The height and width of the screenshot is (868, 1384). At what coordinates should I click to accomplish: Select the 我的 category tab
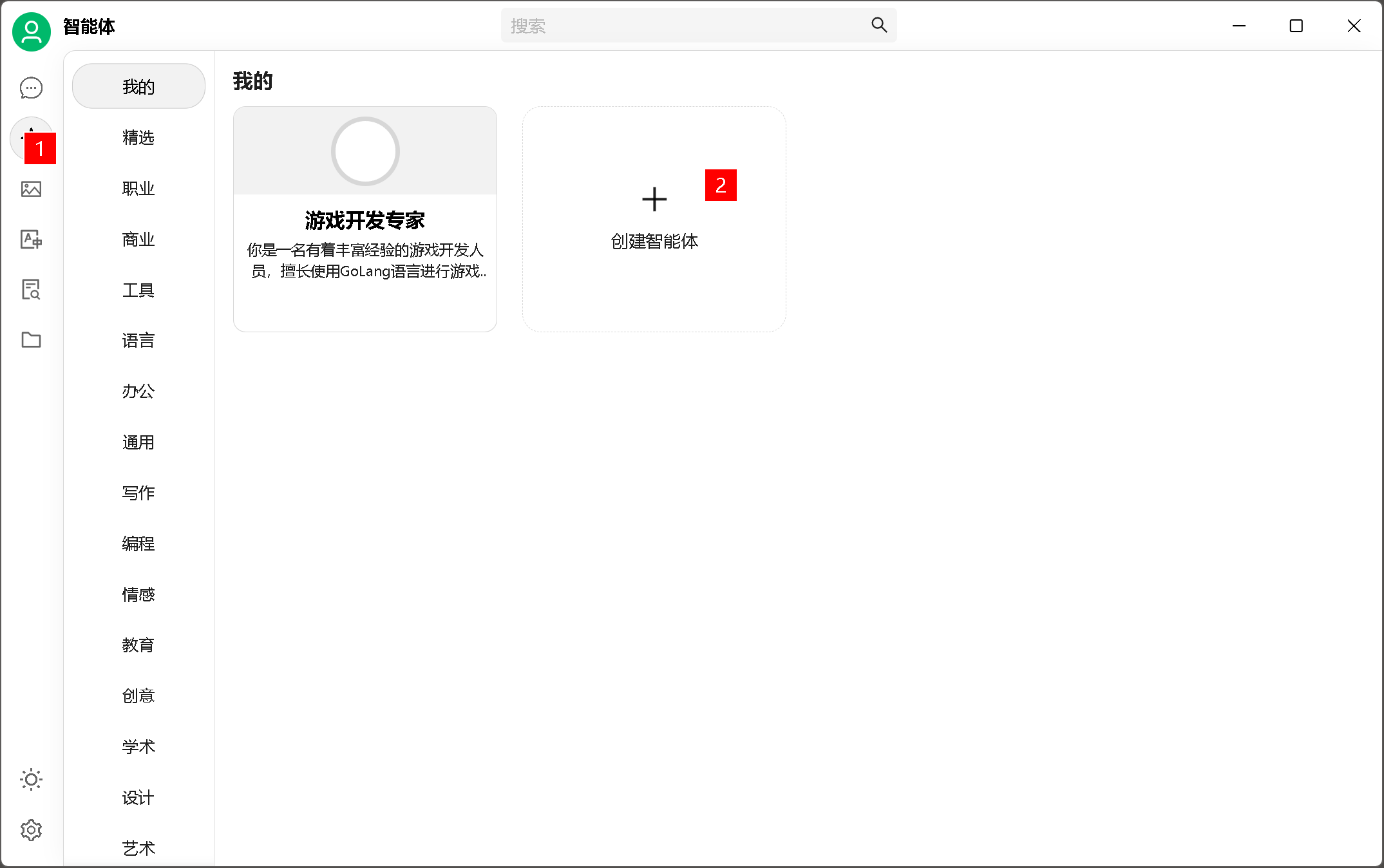point(138,86)
